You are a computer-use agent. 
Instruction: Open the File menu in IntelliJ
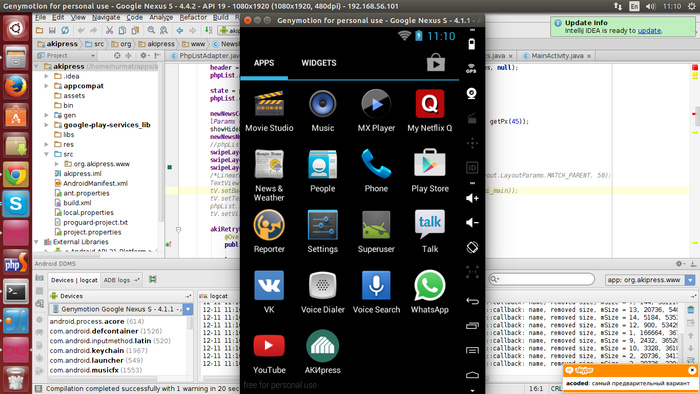point(41,17)
